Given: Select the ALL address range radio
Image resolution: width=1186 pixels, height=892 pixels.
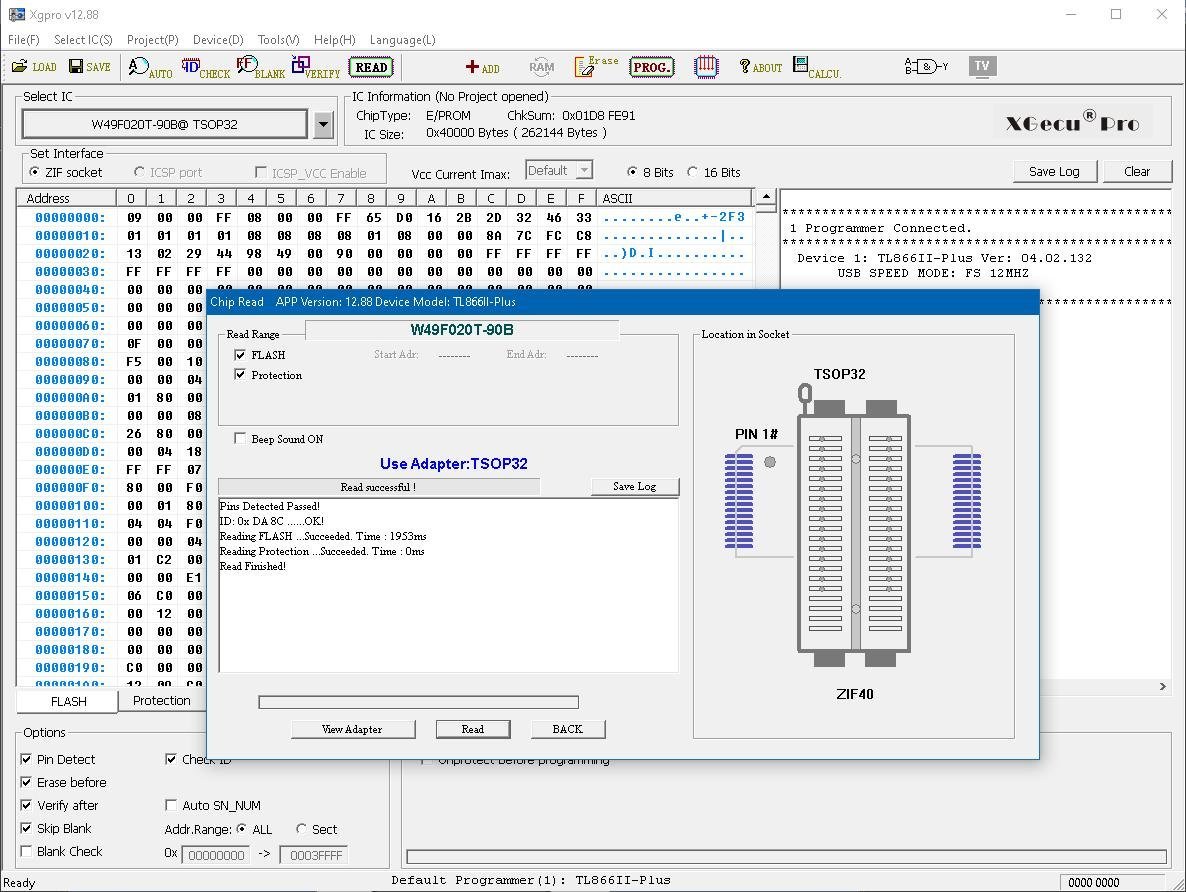Looking at the screenshot, I should pyautogui.click(x=241, y=828).
